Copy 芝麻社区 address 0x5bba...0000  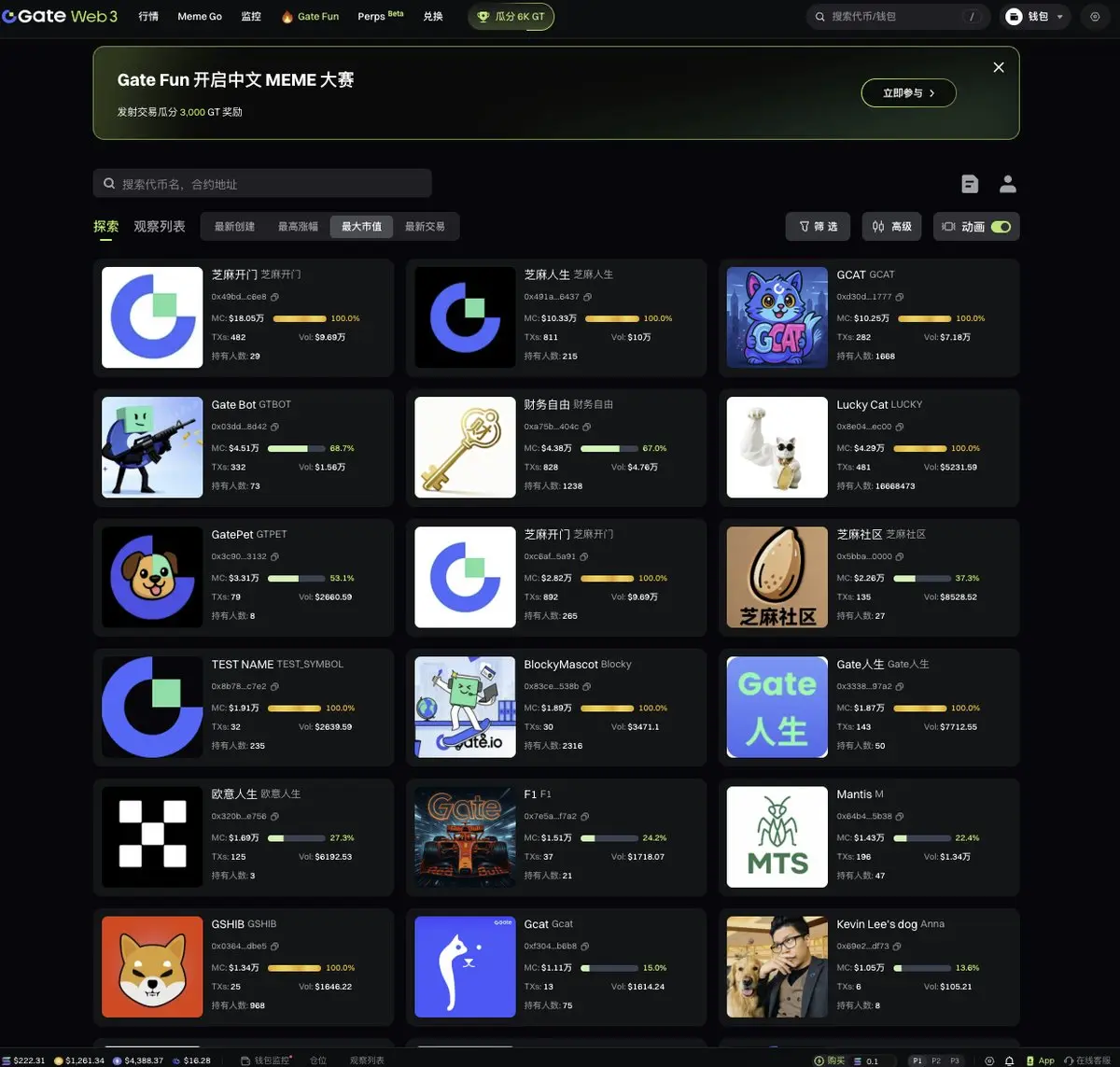tap(900, 556)
